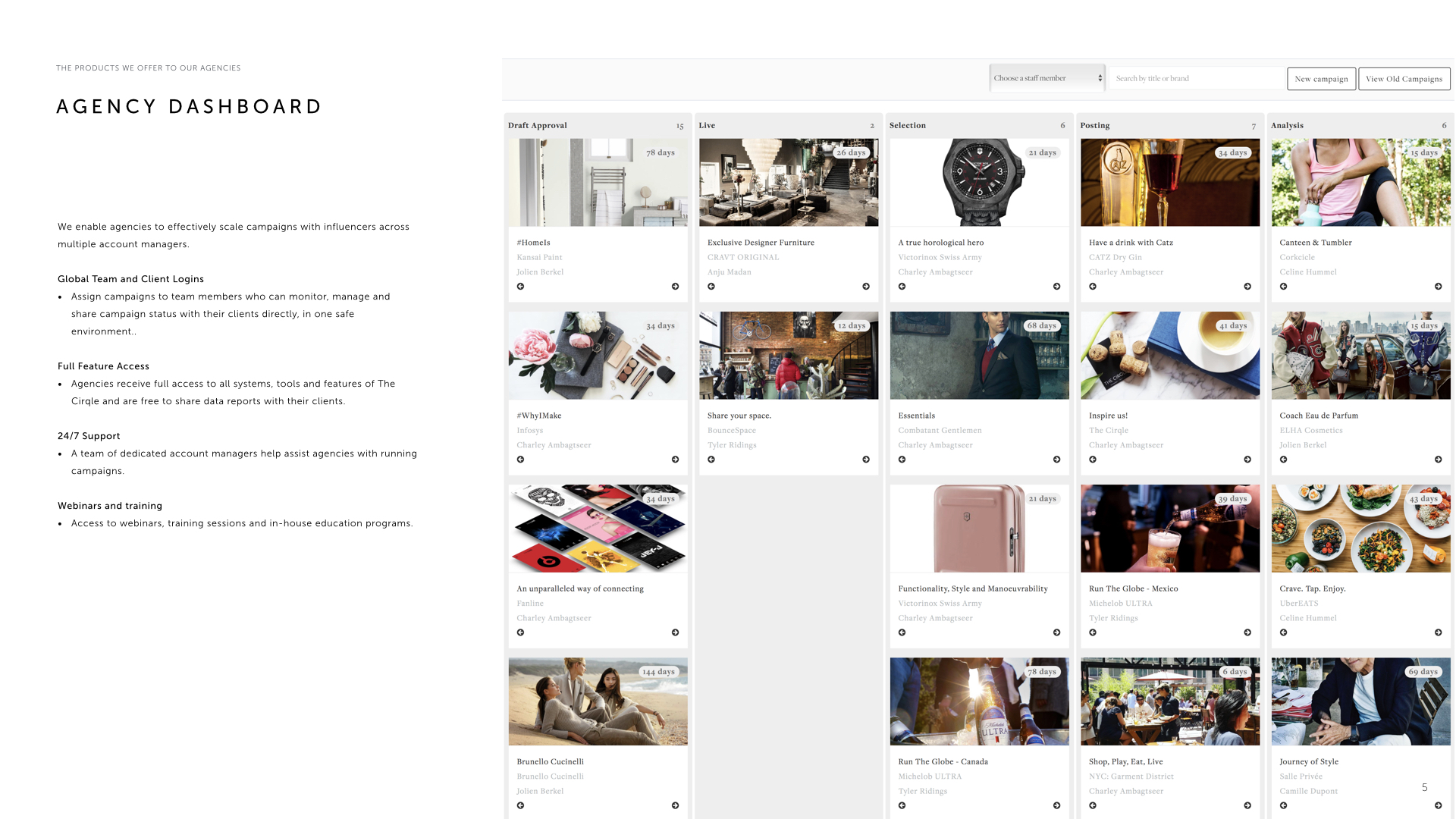Focus the Search by title or brand field
This screenshot has height=819, width=1456.
pos(1196,78)
